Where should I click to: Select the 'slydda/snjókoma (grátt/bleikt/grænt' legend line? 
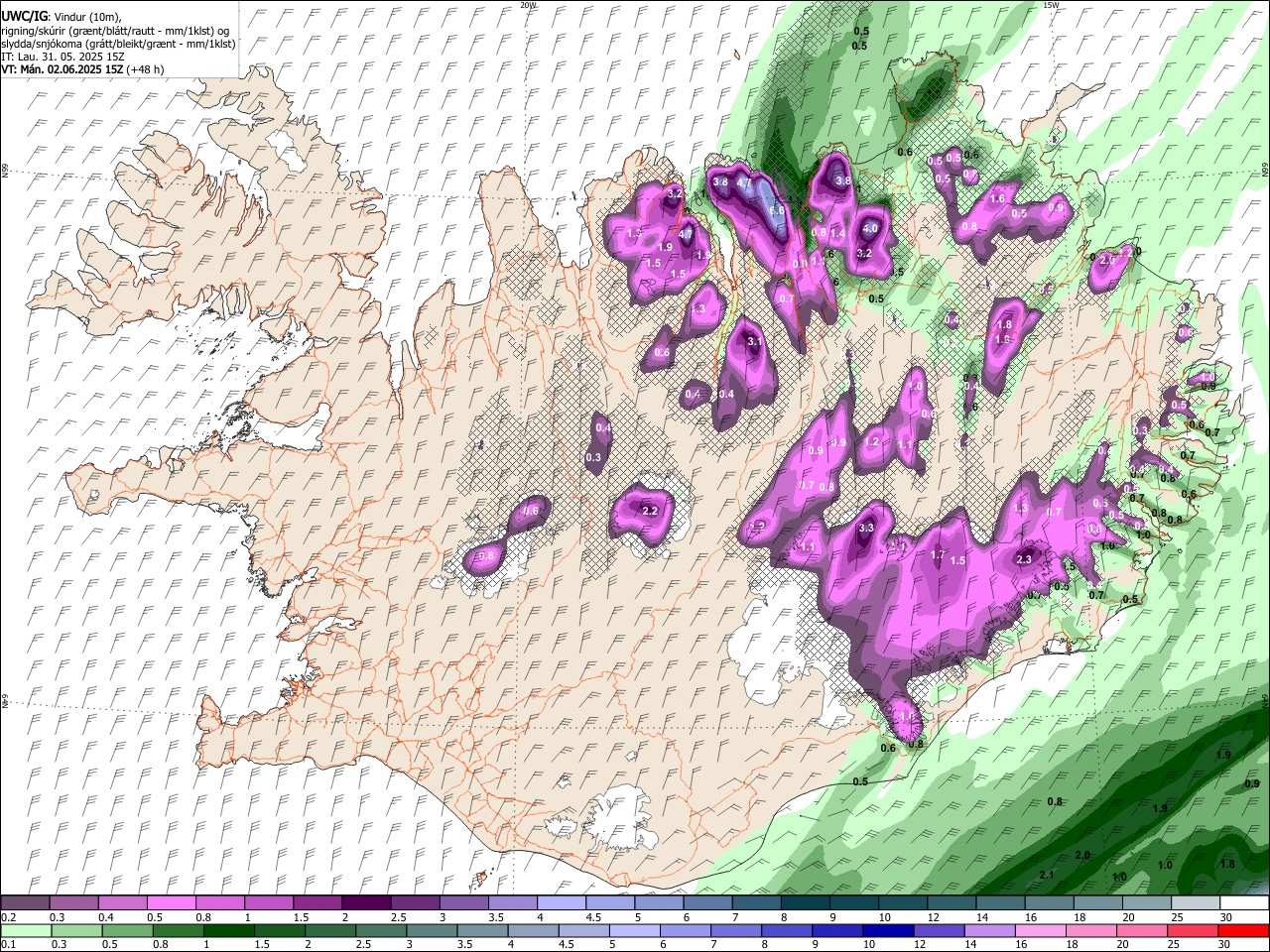point(86,44)
